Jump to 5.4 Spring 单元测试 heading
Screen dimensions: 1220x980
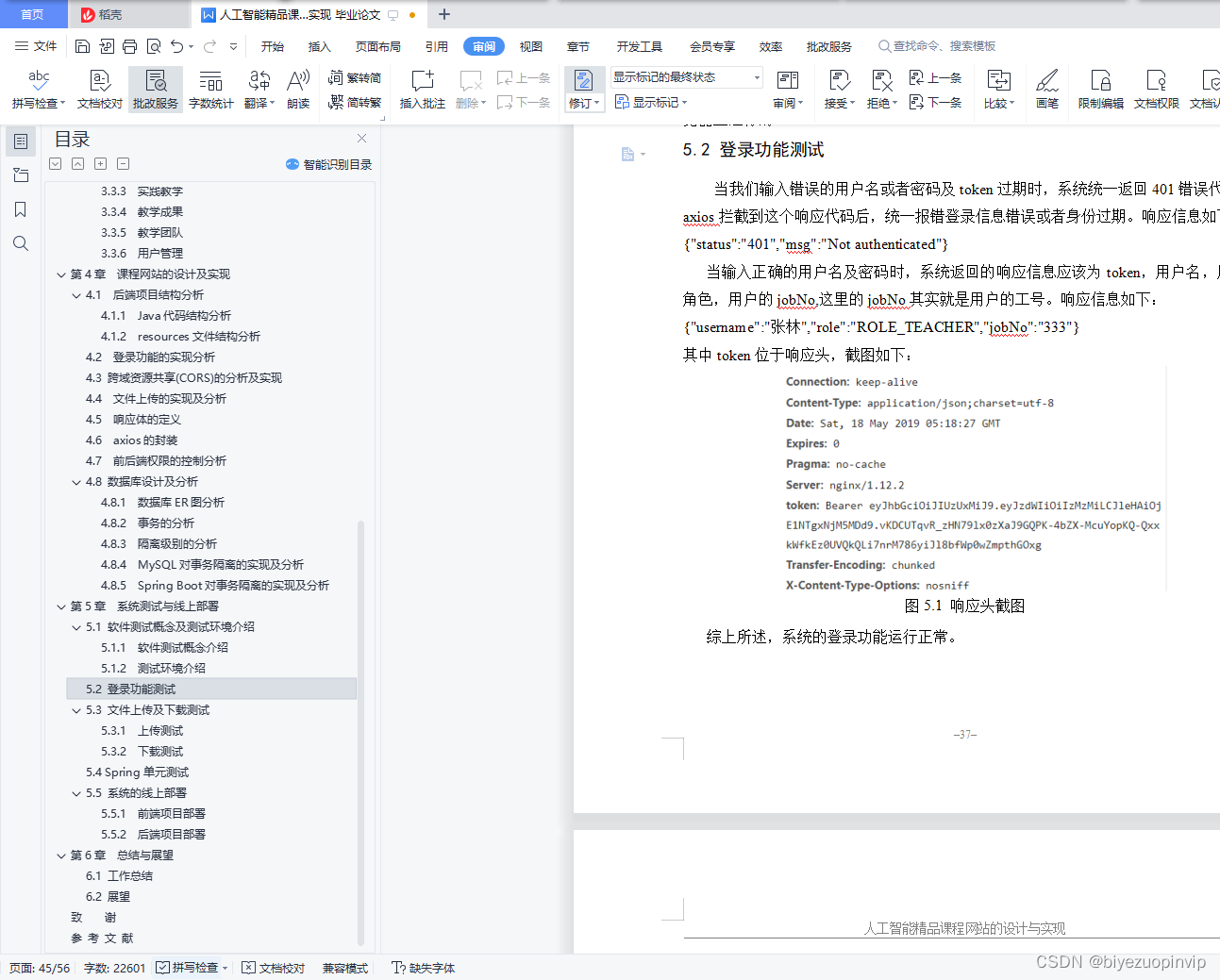click(137, 772)
